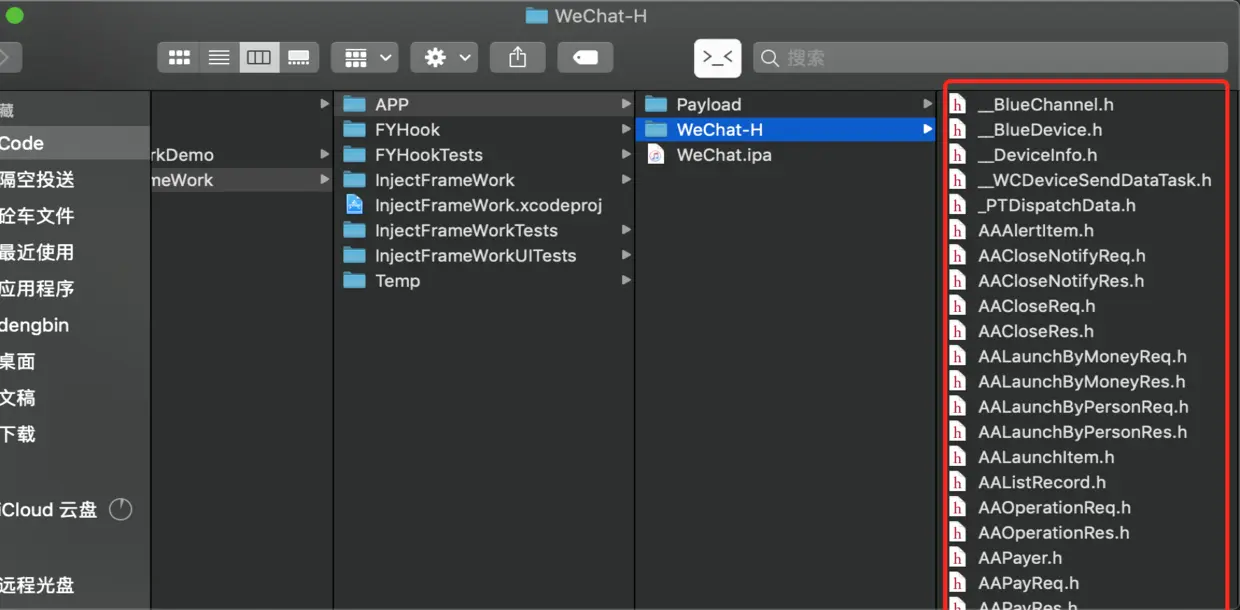
Task: Select AALaunchByMoneyRes.h file
Action: coord(1084,381)
